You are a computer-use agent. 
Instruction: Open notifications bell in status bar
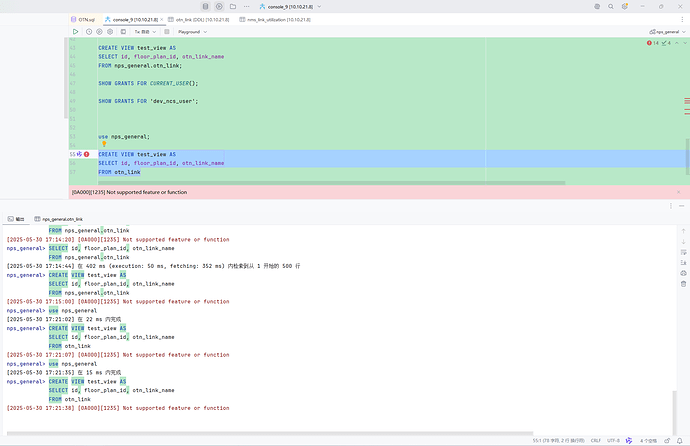[680, 440]
